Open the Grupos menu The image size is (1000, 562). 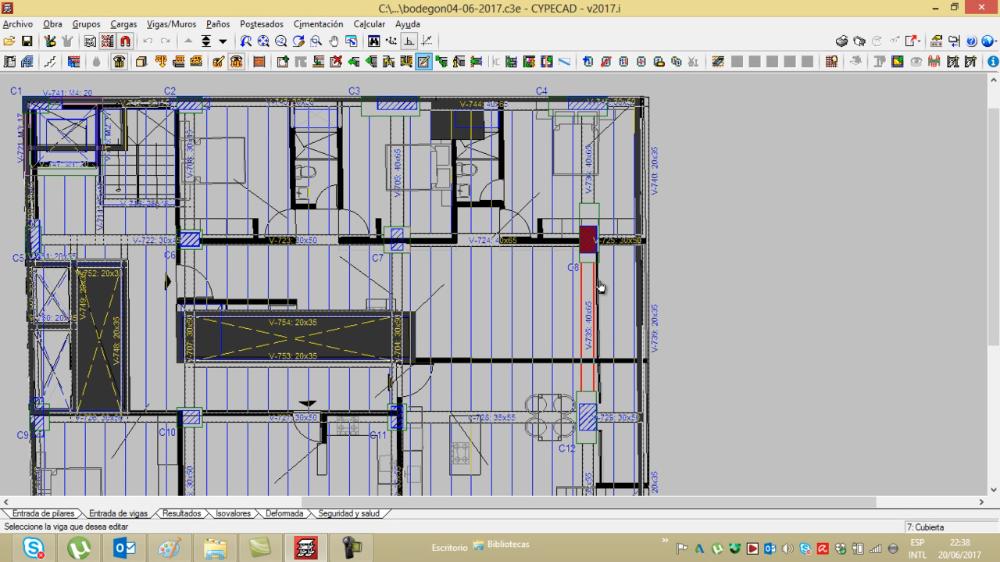click(86, 24)
